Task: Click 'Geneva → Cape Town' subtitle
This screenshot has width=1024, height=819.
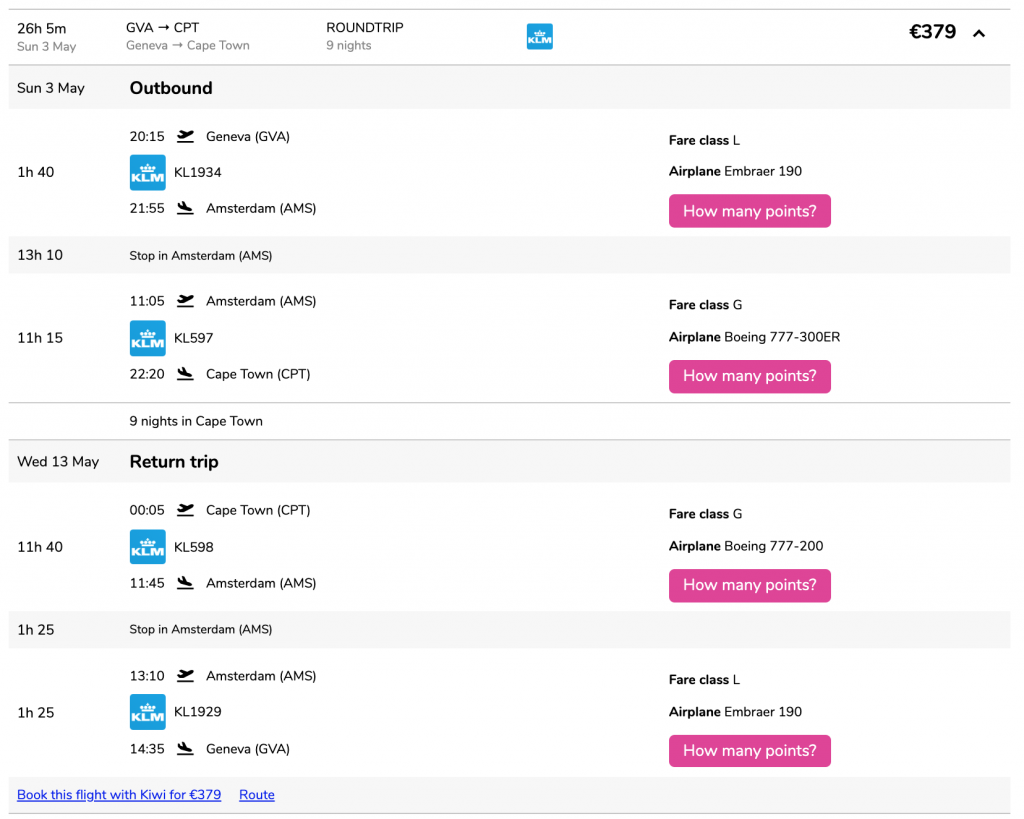Action: tap(188, 45)
